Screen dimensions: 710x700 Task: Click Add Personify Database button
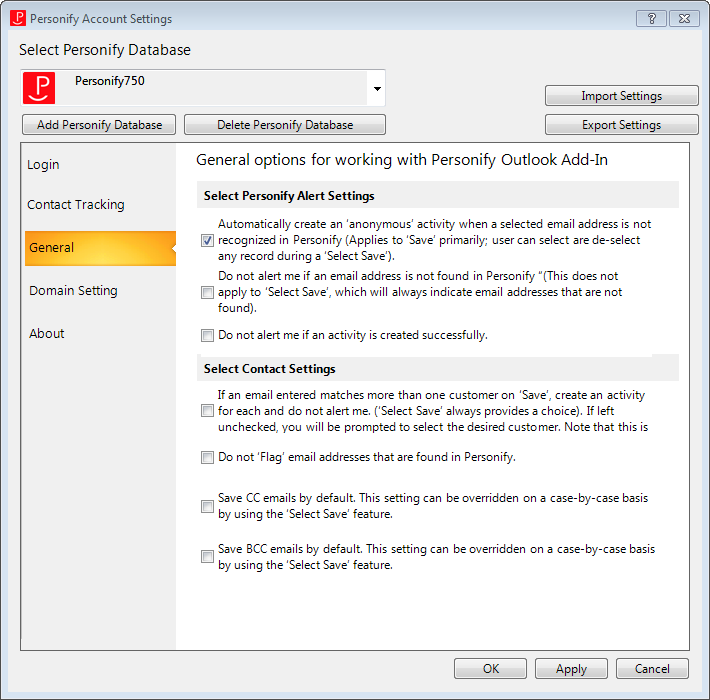pyautogui.click(x=99, y=125)
